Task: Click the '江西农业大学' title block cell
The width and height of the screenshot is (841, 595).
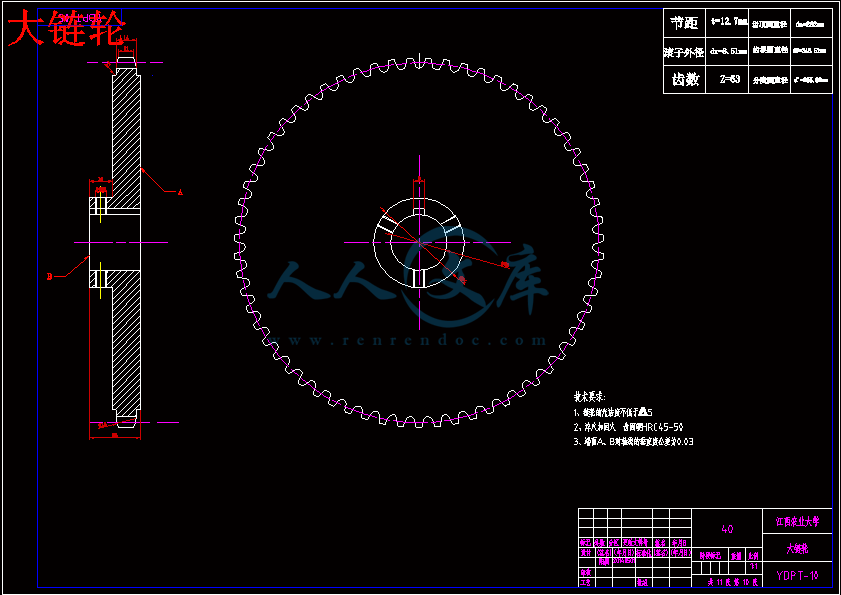Action: coord(797,521)
